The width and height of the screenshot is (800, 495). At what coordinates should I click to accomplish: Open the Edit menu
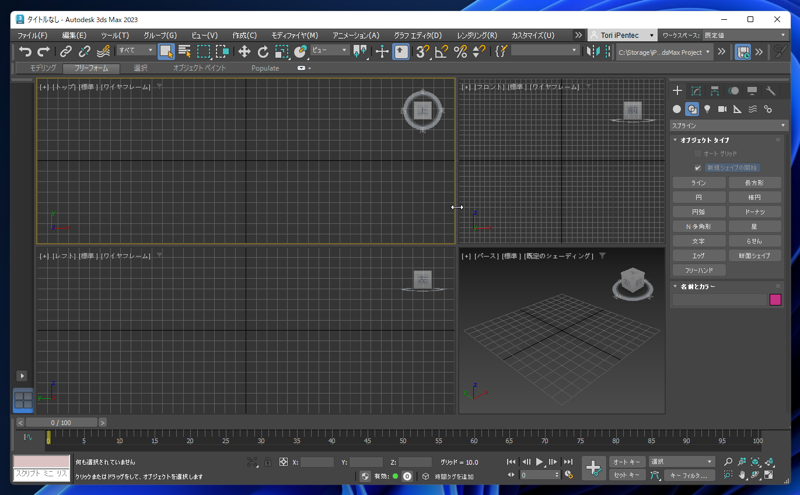(x=74, y=35)
